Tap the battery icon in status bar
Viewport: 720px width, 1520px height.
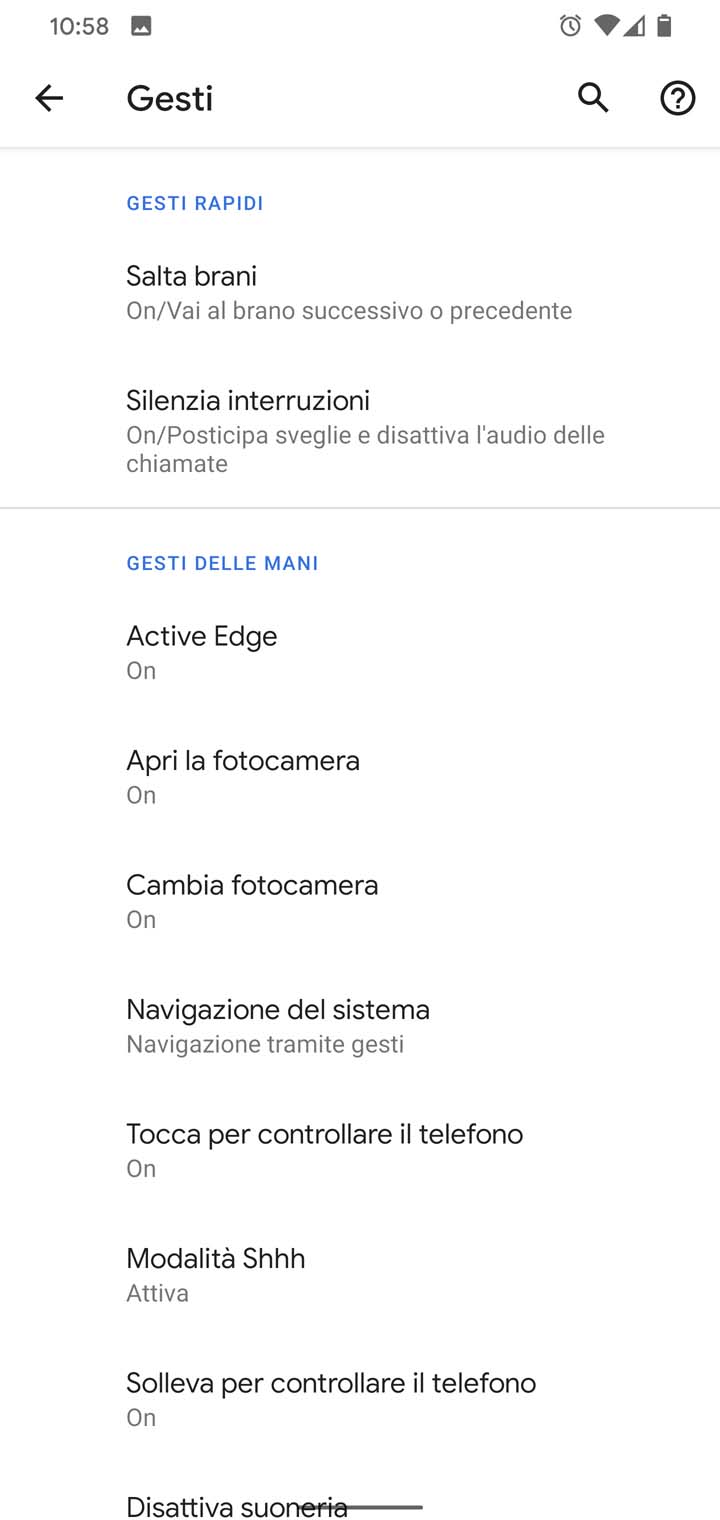point(664,26)
